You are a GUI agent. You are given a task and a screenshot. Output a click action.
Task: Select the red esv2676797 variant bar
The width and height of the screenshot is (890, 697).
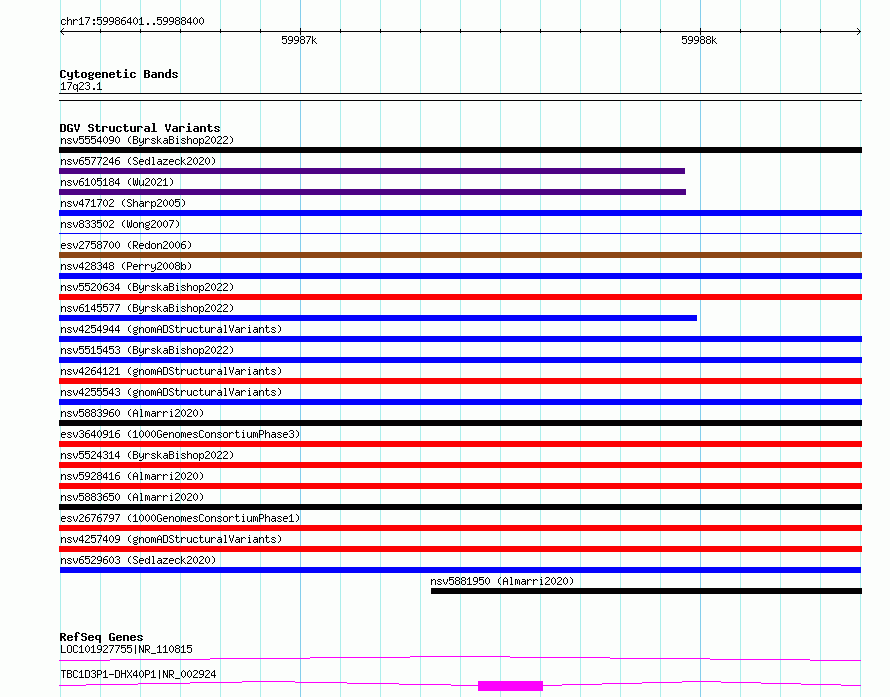tap(460, 528)
